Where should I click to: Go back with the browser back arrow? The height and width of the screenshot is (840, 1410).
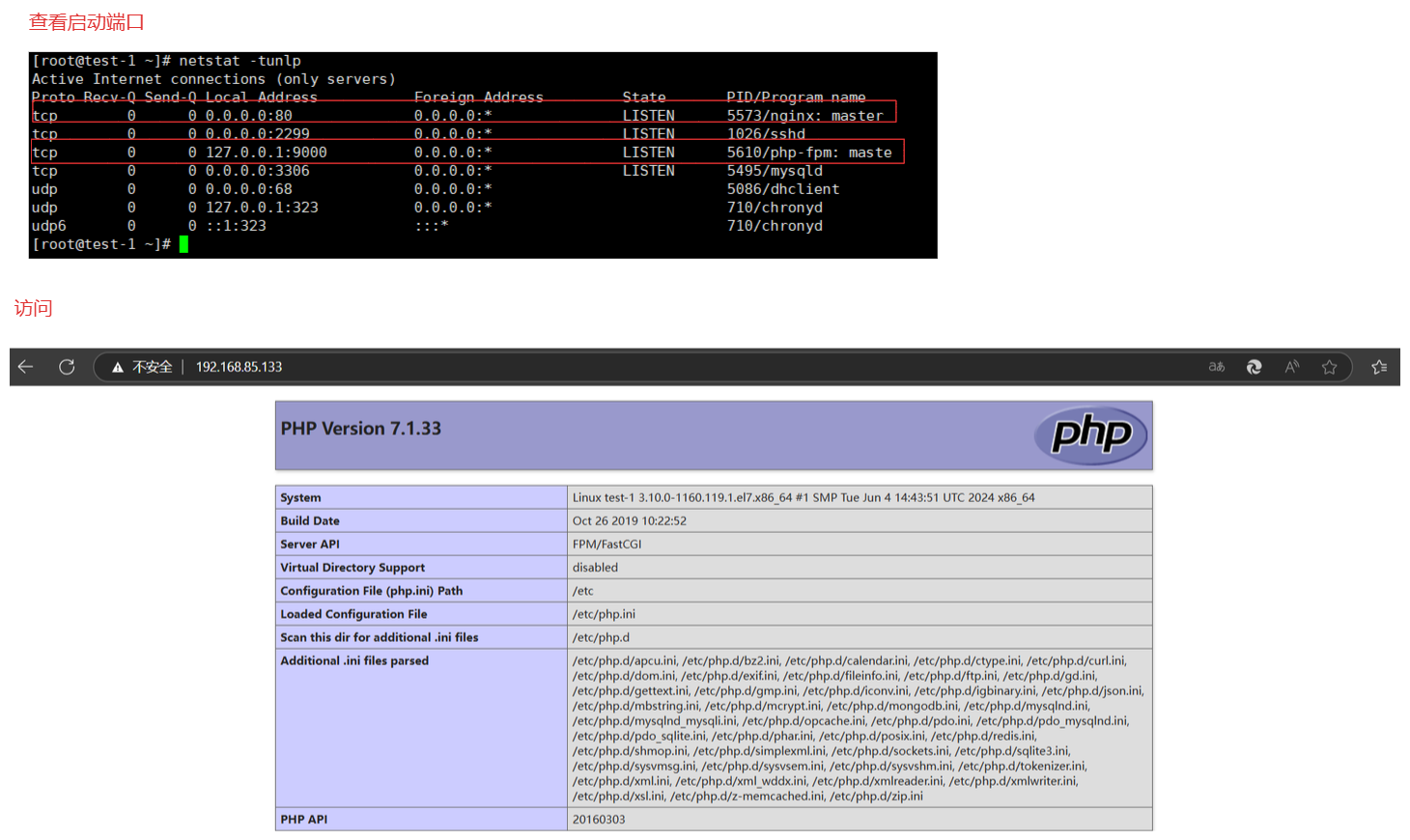pos(26,367)
